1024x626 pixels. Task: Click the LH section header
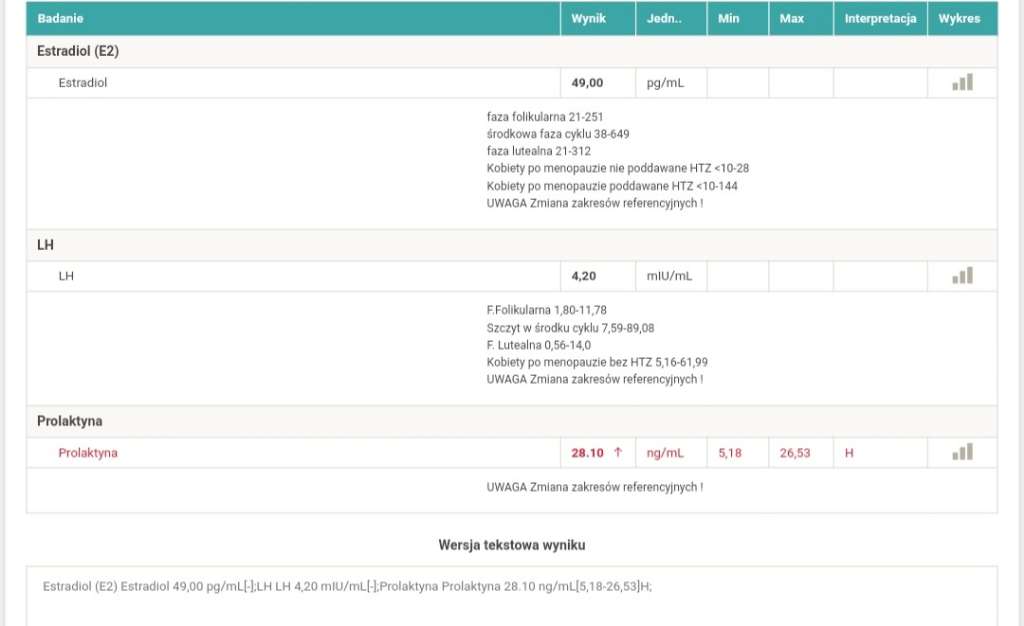45,245
